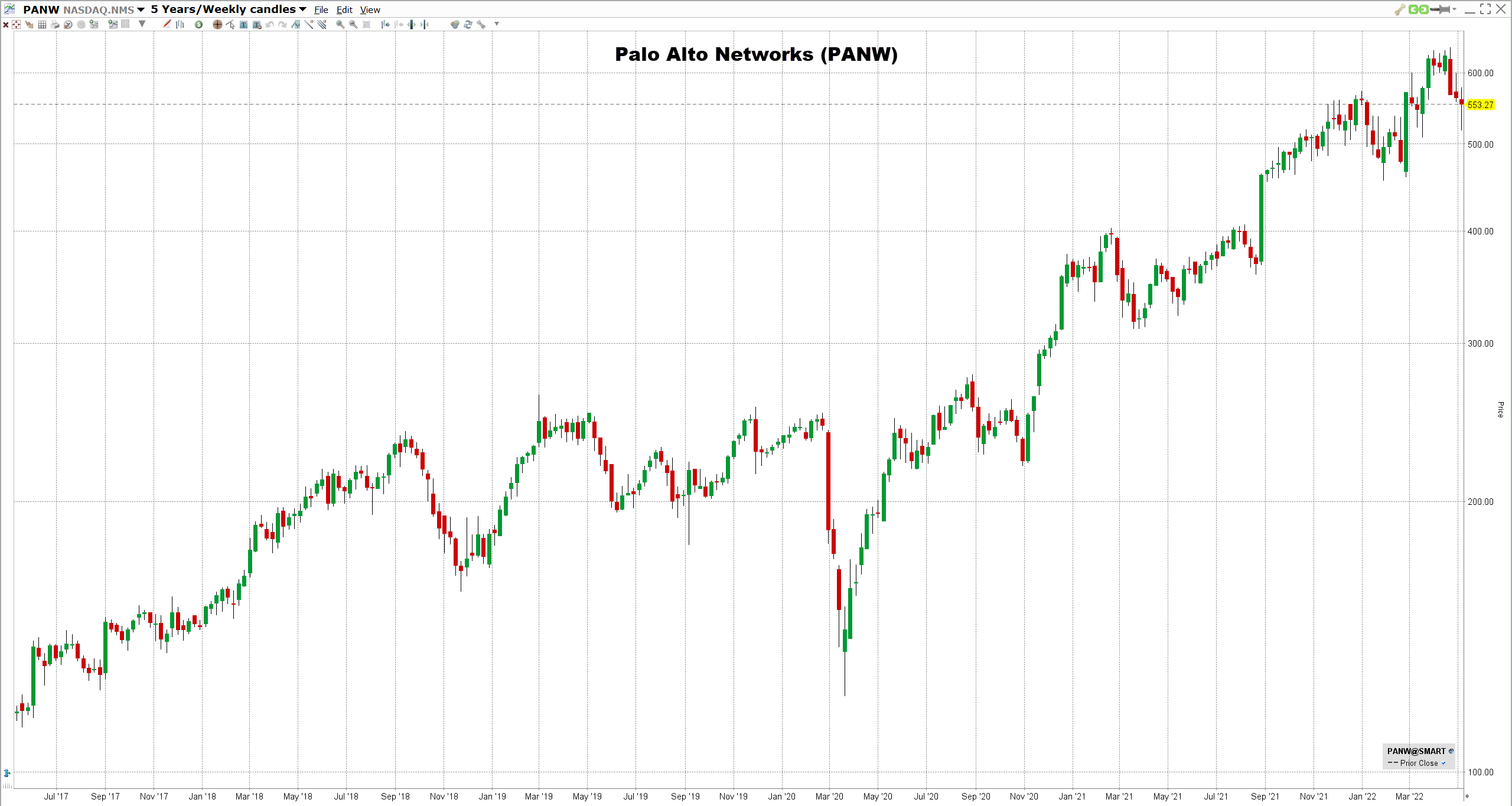The width and height of the screenshot is (1512, 806).
Task: Uncheck the Prior Close checkbox
Action: click(x=1443, y=763)
